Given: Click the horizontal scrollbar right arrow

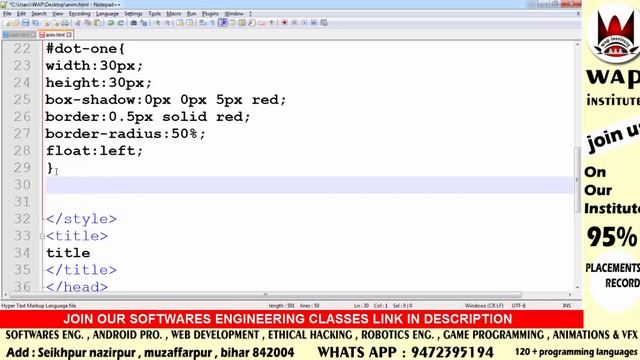Looking at the screenshot, I should pos(570,294).
